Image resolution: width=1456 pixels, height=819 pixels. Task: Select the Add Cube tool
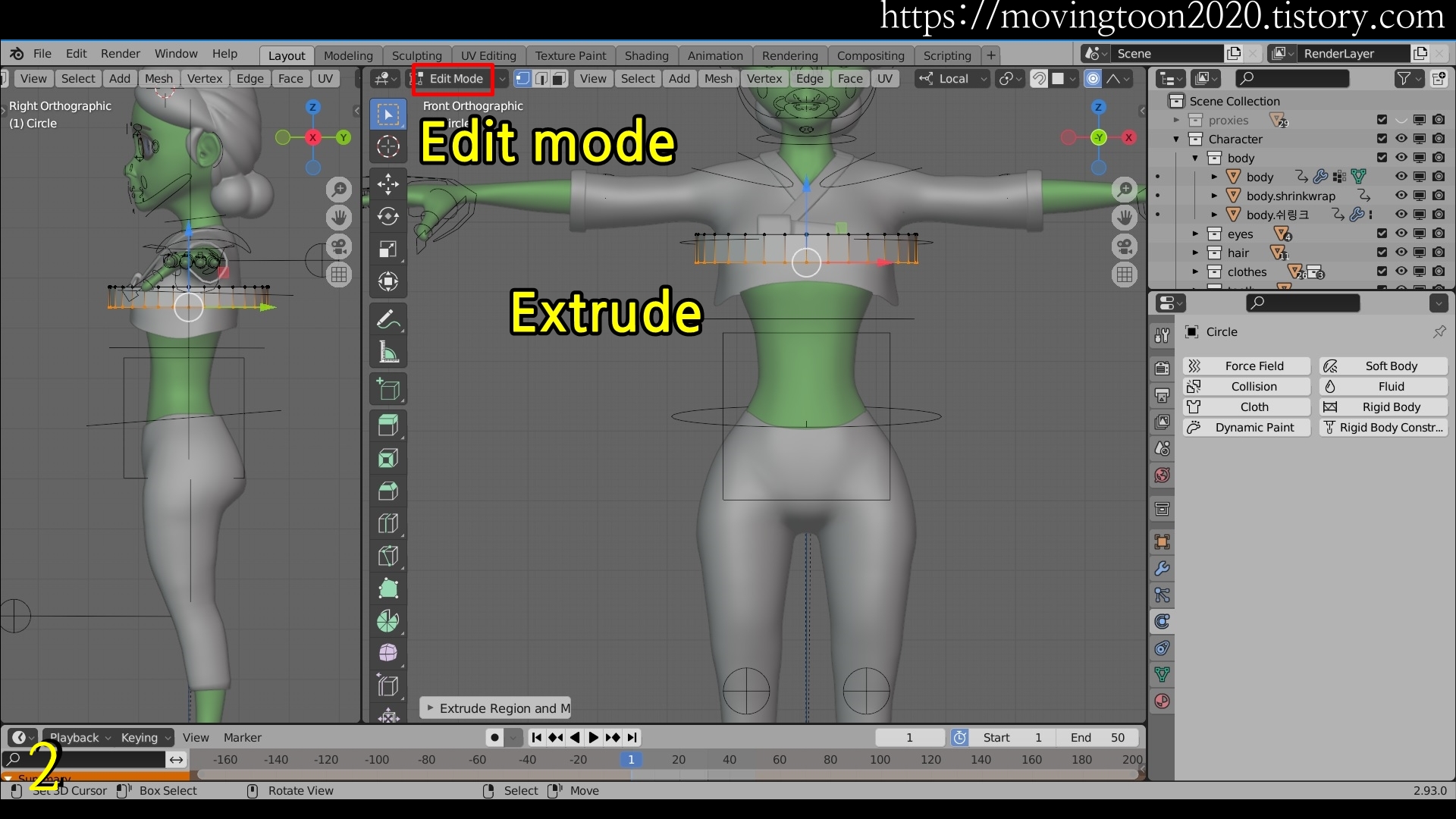388,389
